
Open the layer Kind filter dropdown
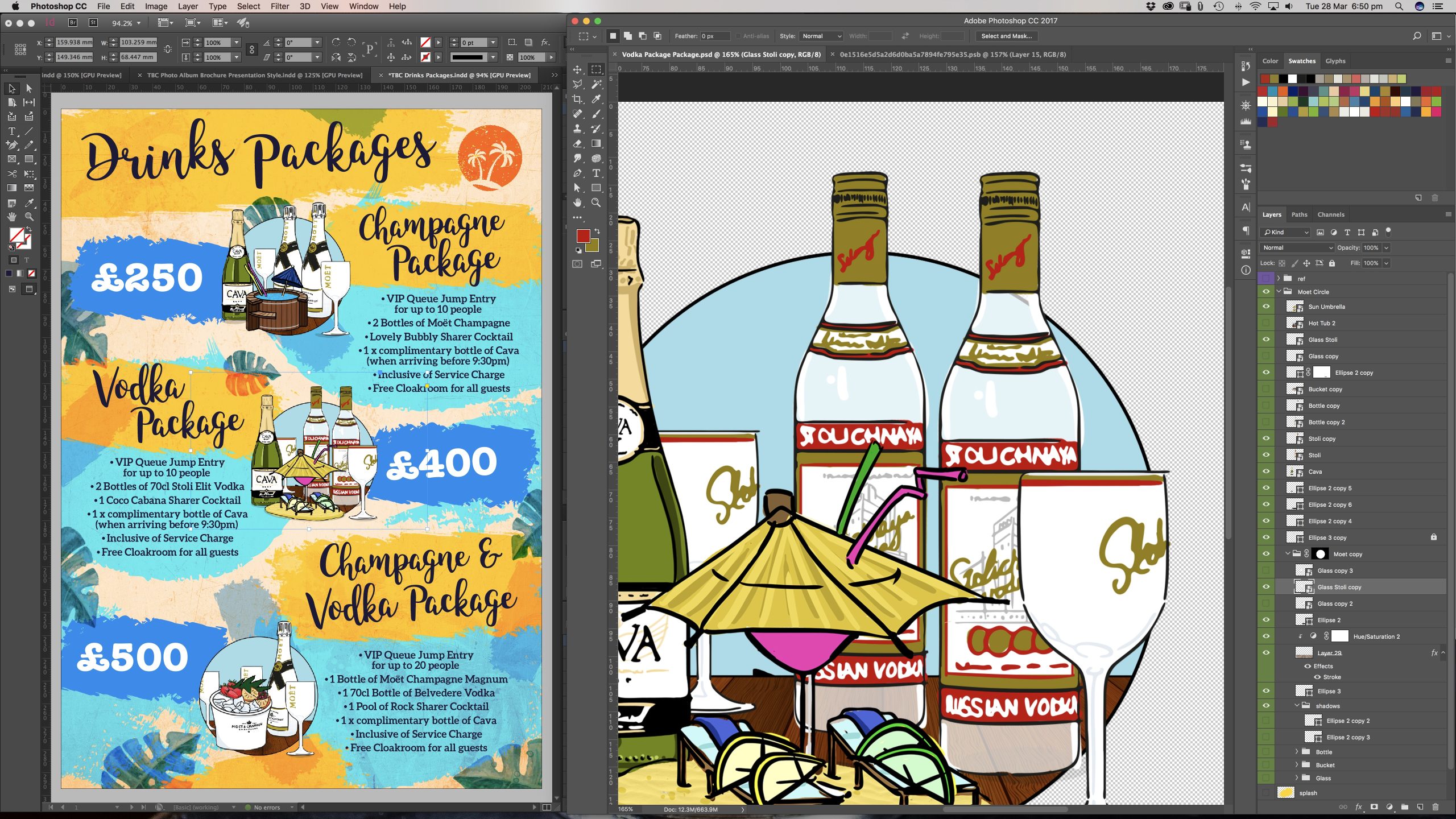(1285, 232)
